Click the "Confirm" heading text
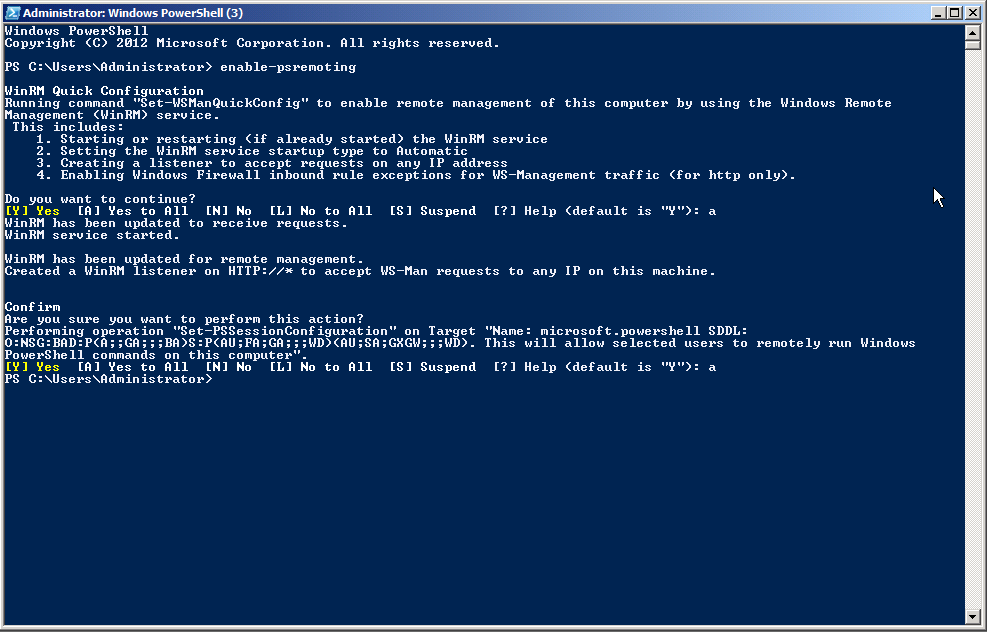The height and width of the screenshot is (632, 987). pyautogui.click(x=32, y=307)
